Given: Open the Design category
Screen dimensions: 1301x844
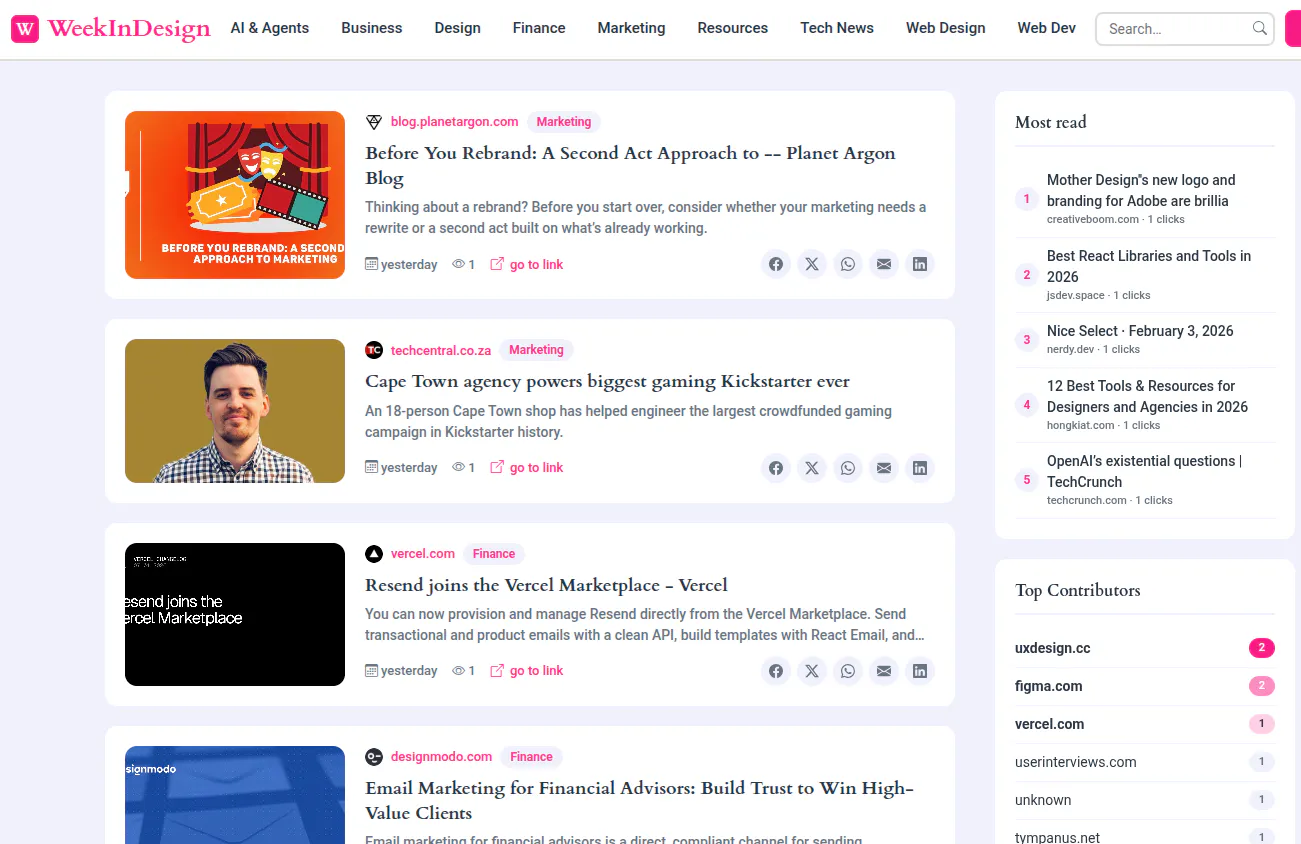Looking at the screenshot, I should pos(458,28).
